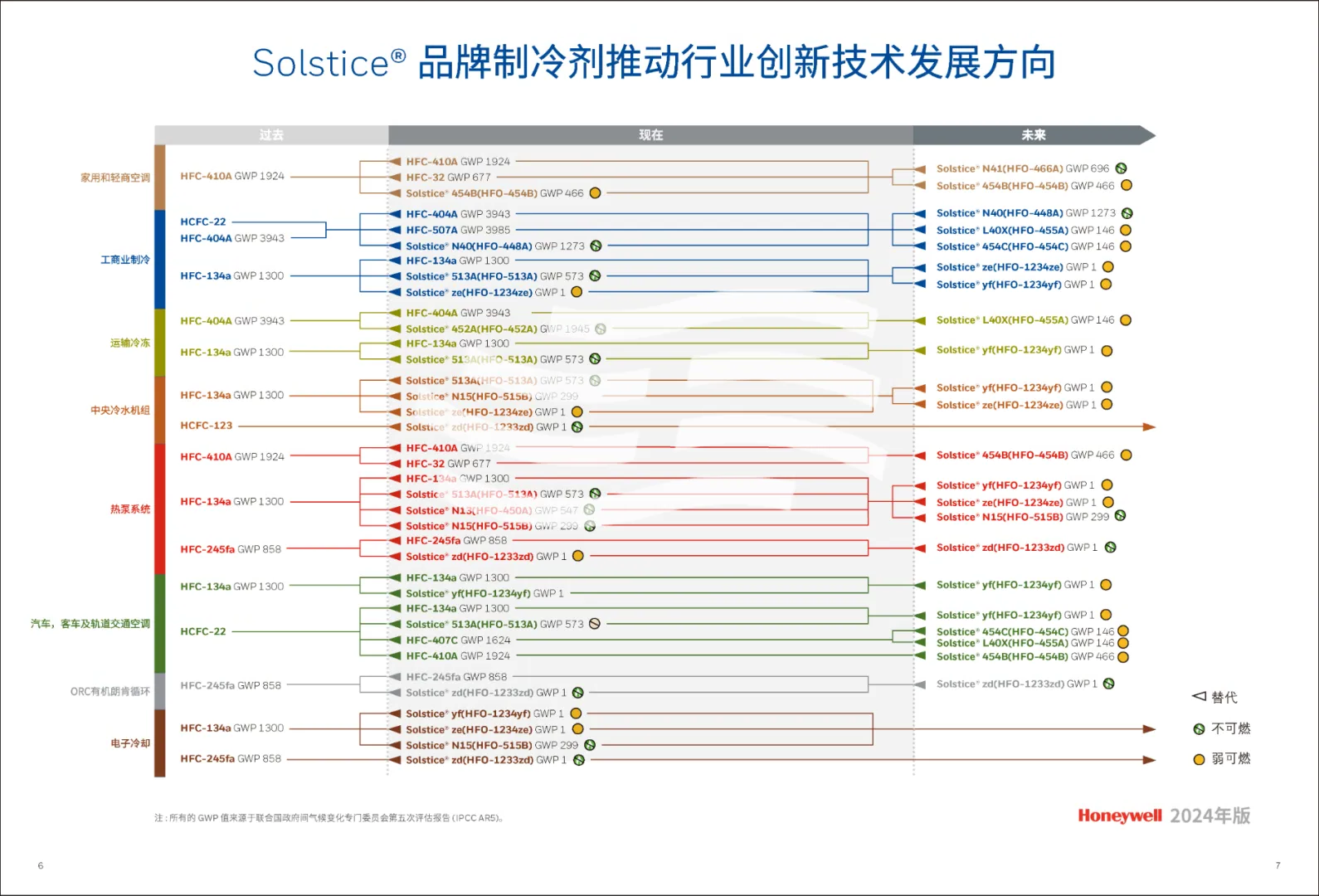Click icon beside Solstice N13(HFO-450A) GWP 547

589,510
